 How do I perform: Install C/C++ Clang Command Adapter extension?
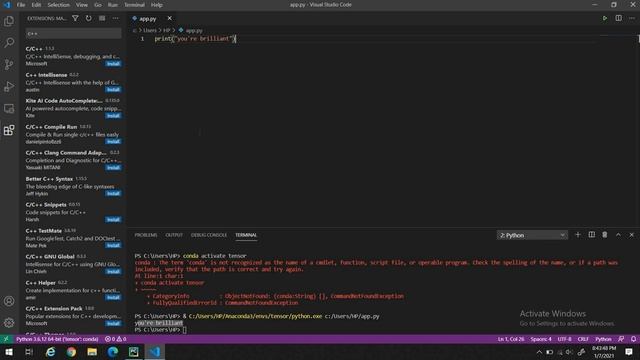click(113, 167)
